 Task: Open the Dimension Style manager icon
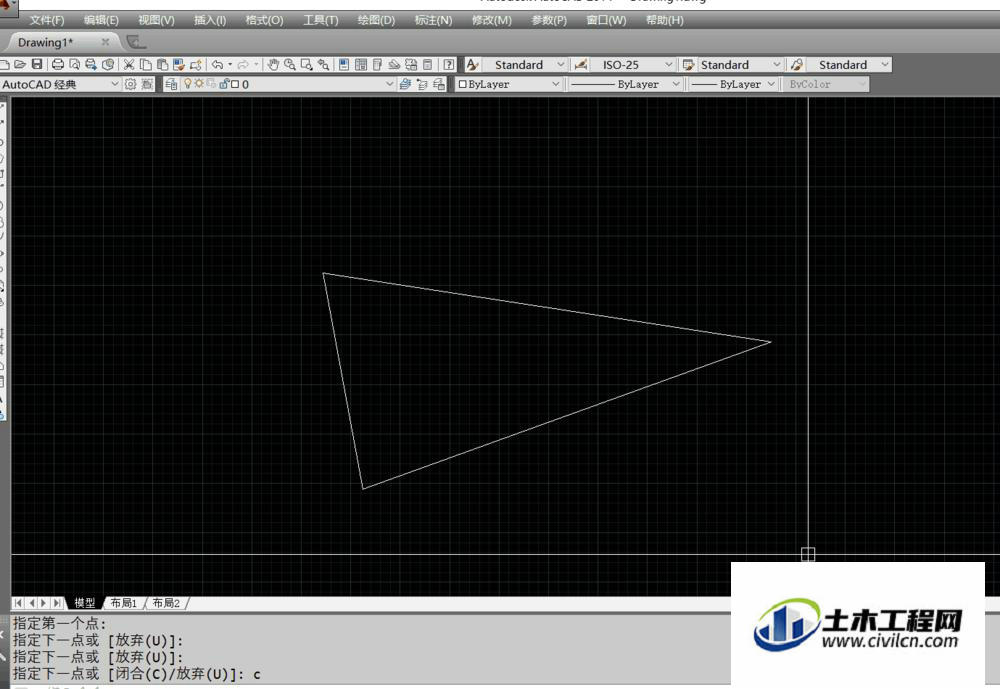(x=580, y=64)
